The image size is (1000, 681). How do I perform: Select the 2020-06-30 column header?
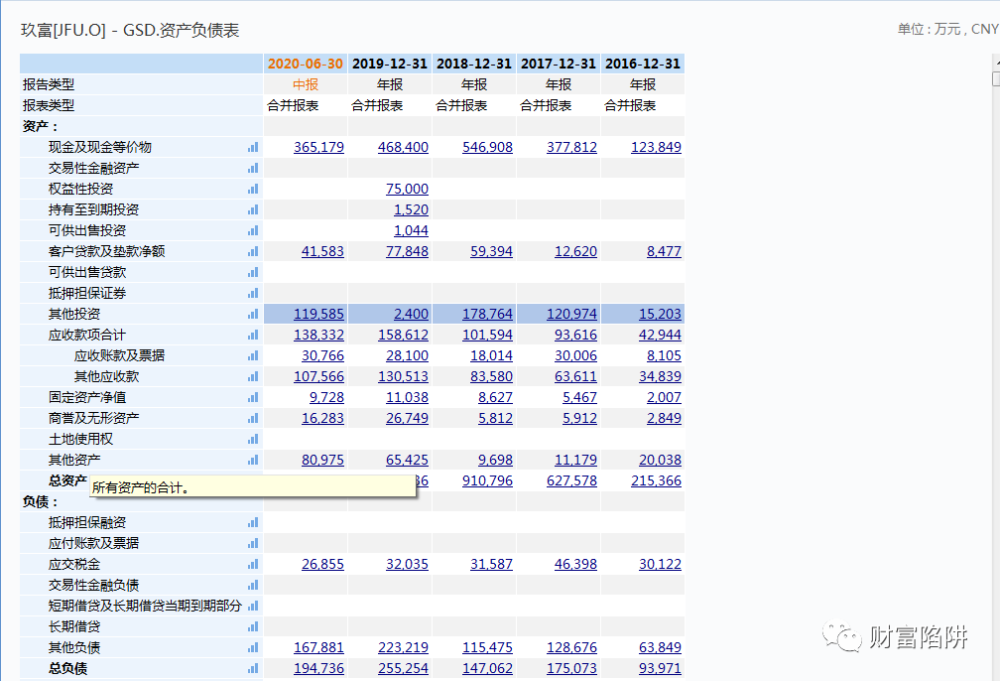tap(305, 64)
